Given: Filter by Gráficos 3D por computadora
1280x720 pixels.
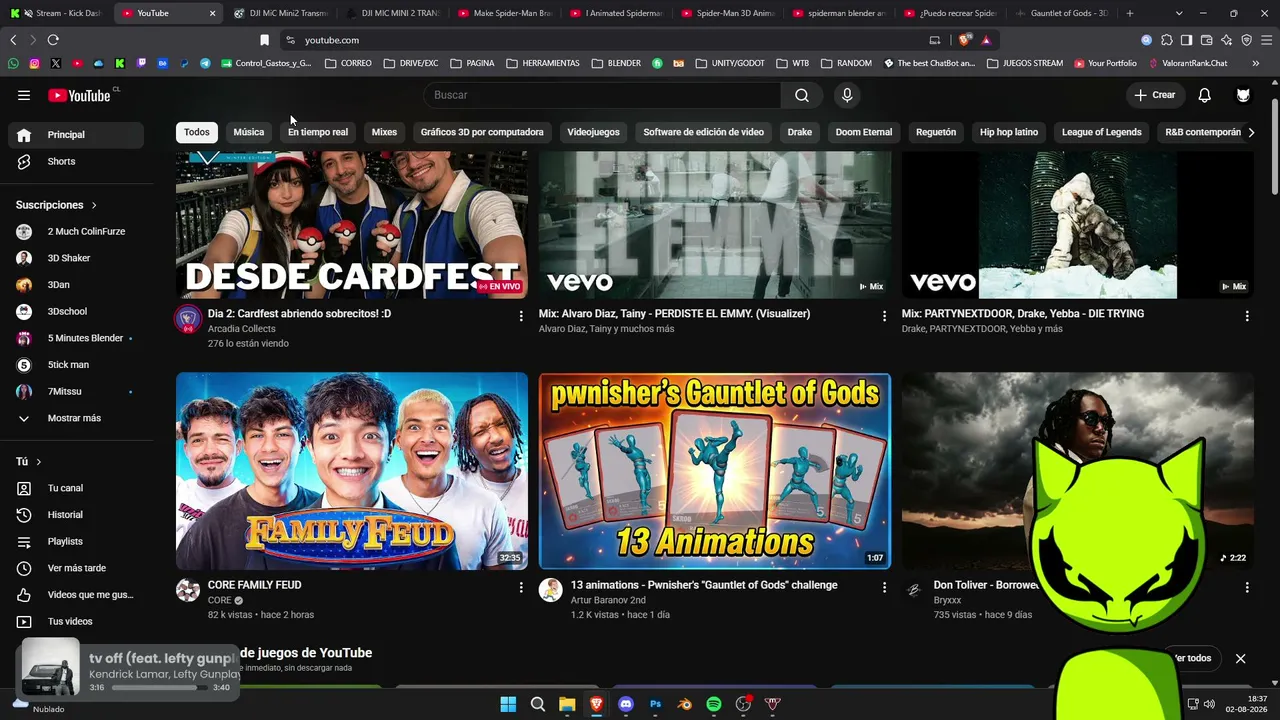Looking at the screenshot, I should [x=482, y=132].
